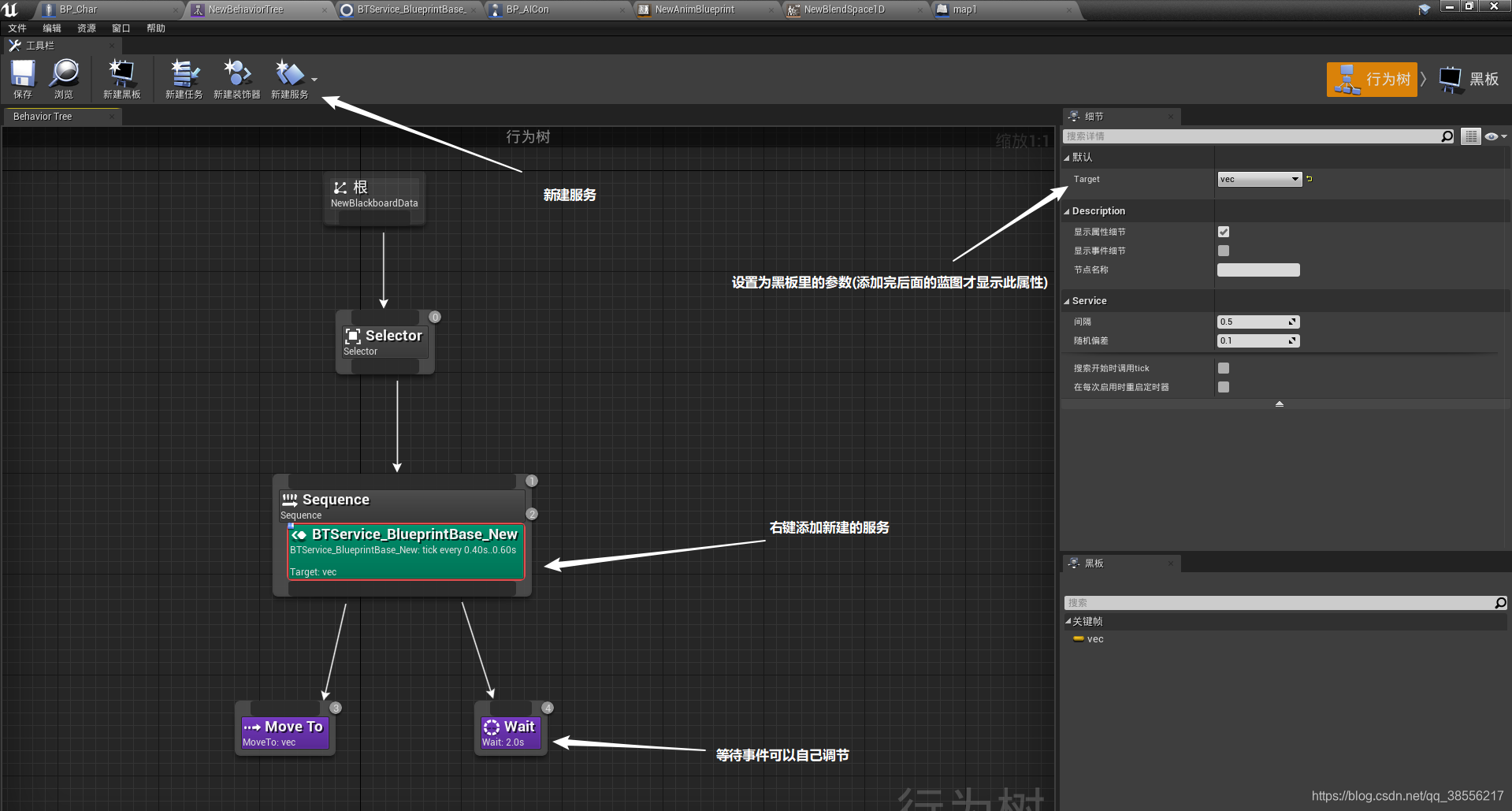Click the New Decorator toolbar icon
This screenshot has height=811, width=1512.
pos(237,79)
